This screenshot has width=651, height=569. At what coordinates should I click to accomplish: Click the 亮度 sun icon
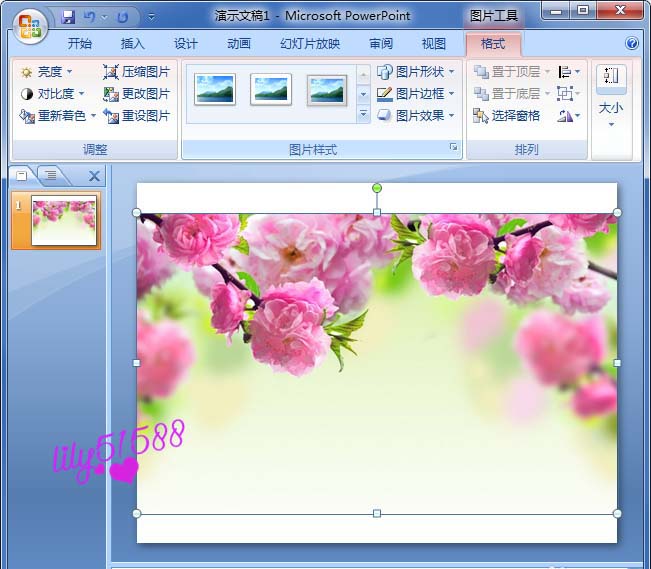[x=27, y=72]
